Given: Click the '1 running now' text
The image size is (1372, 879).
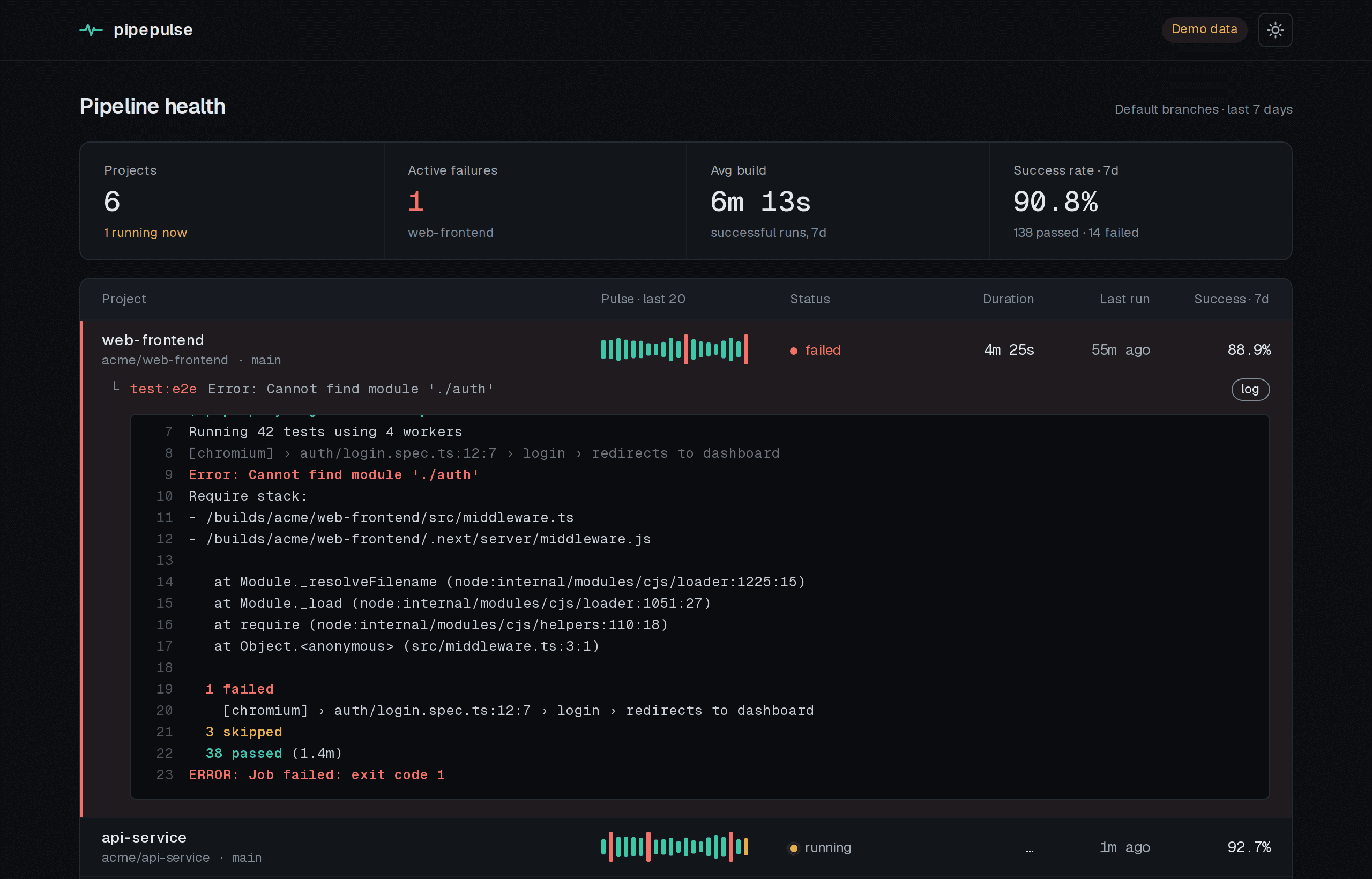Looking at the screenshot, I should [146, 233].
